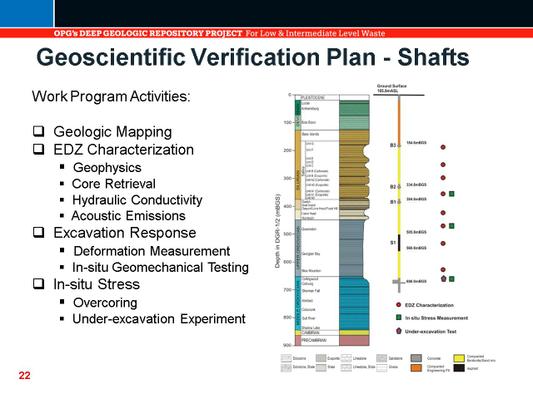Click the Hydraulic Conductivity bullet item
Viewport: 533px width, 399px height.
click(137, 200)
